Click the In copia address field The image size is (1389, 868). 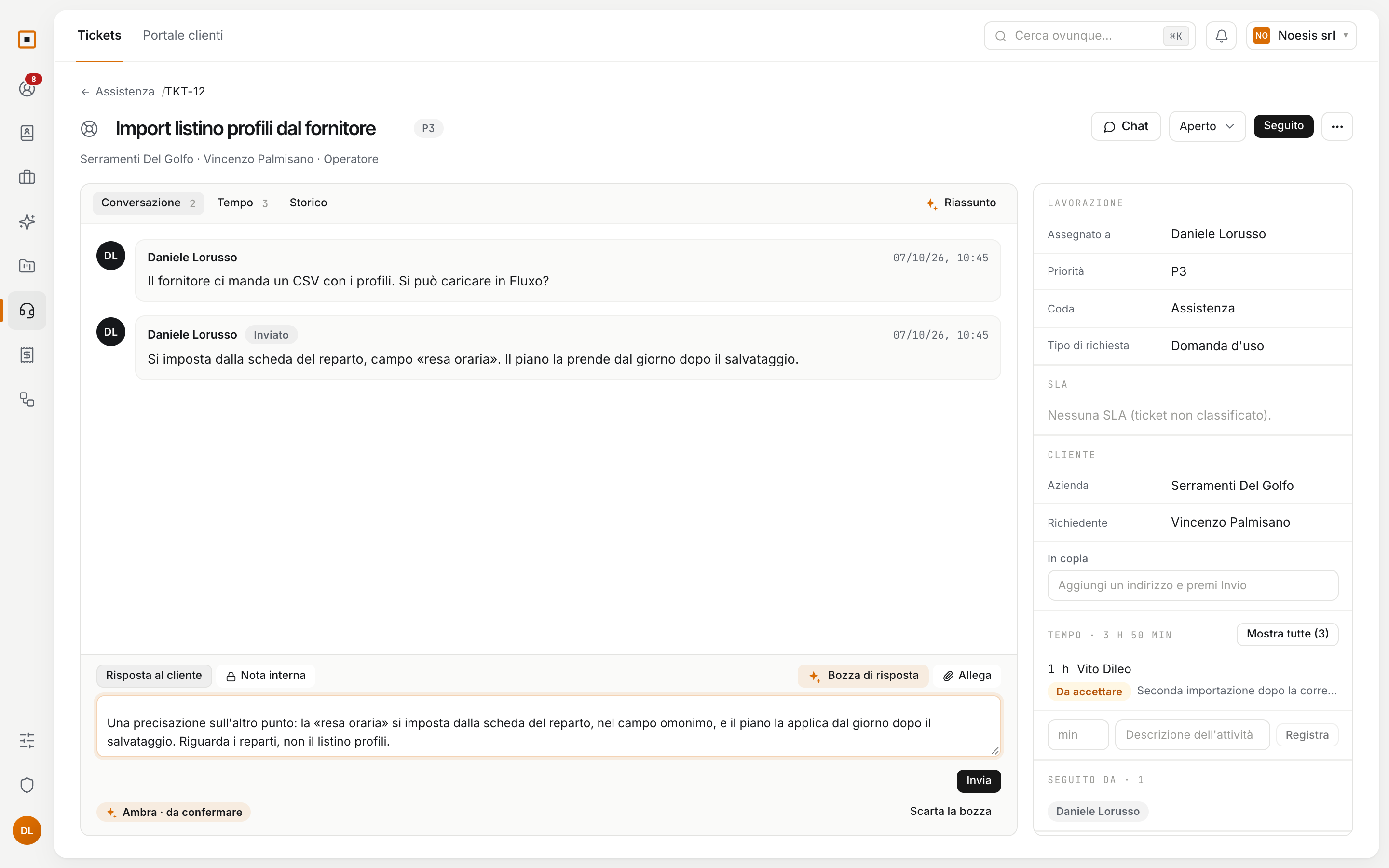pos(1193,585)
